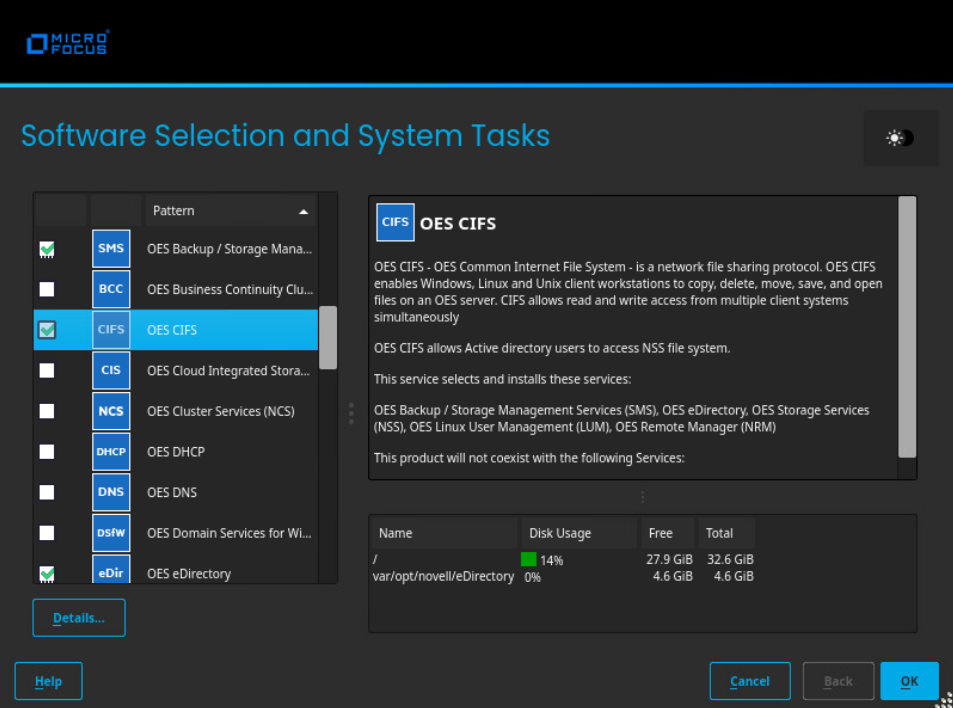Click the DHCP pattern icon

point(111,452)
